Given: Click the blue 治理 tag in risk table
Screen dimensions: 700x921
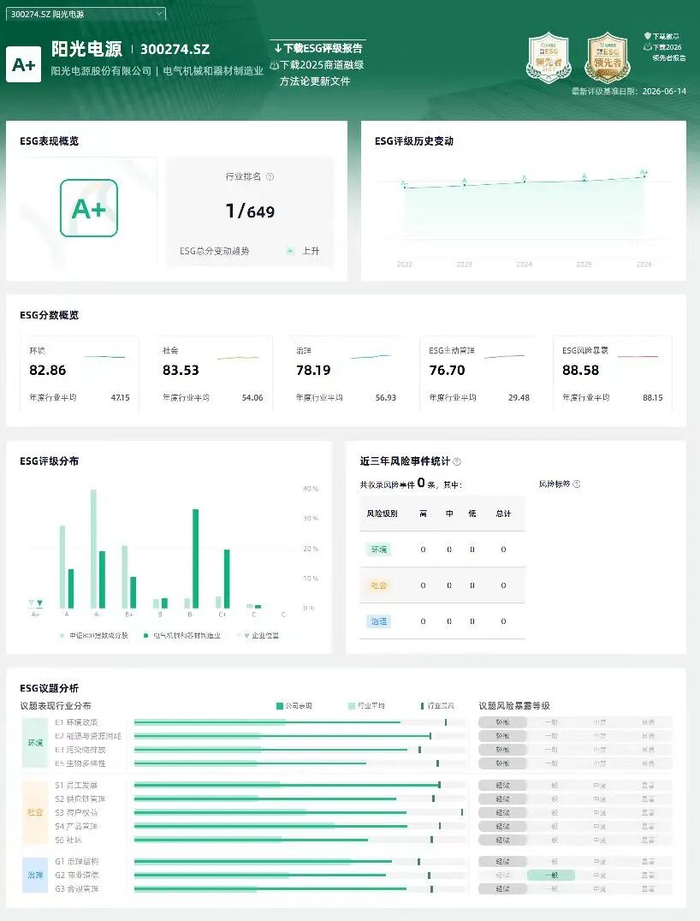Looking at the screenshot, I should click(379, 621).
